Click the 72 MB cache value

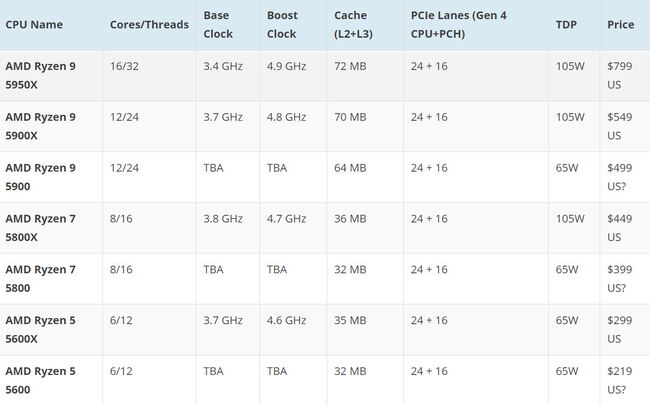pos(350,66)
